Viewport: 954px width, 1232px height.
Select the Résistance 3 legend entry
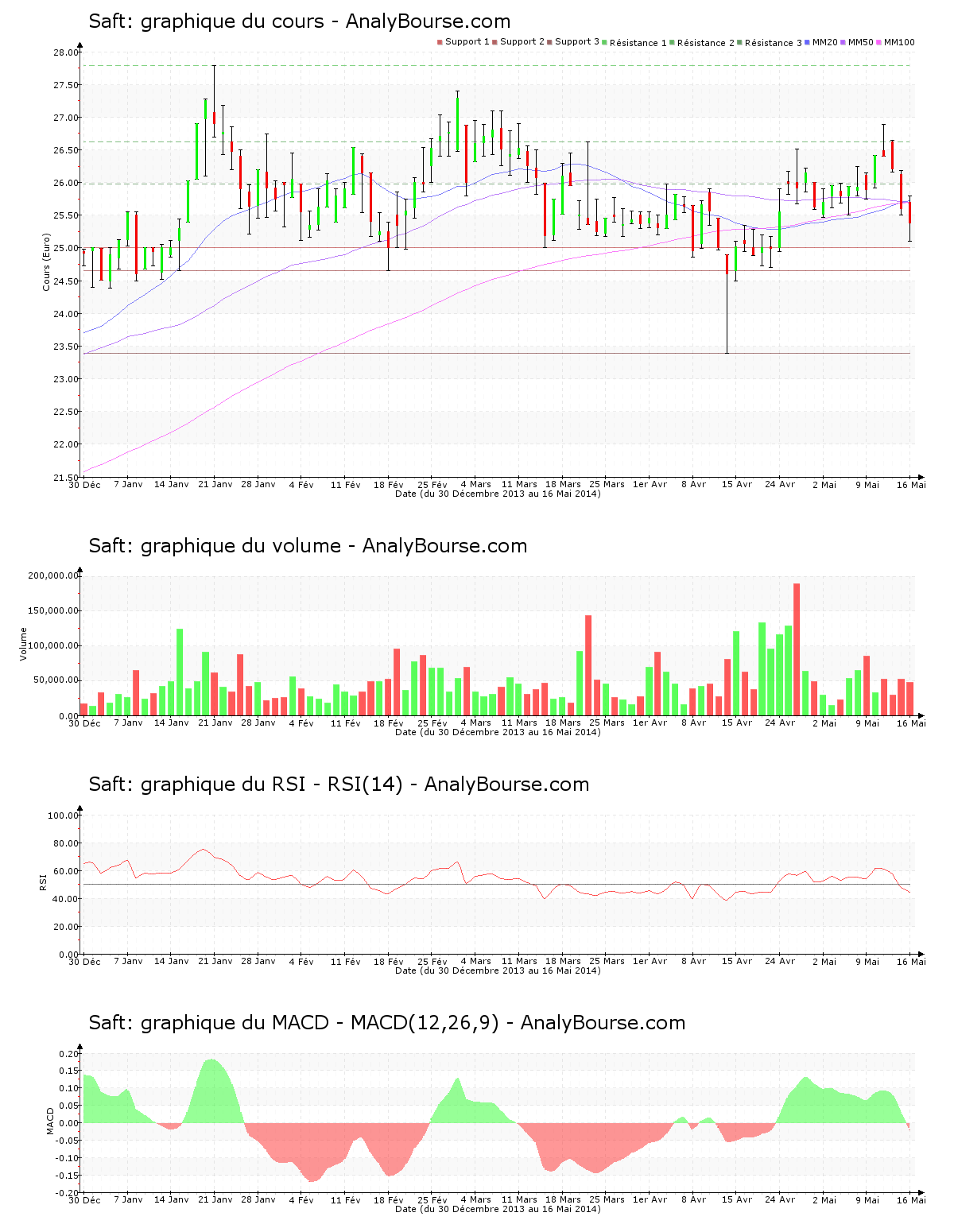point(773,42)
